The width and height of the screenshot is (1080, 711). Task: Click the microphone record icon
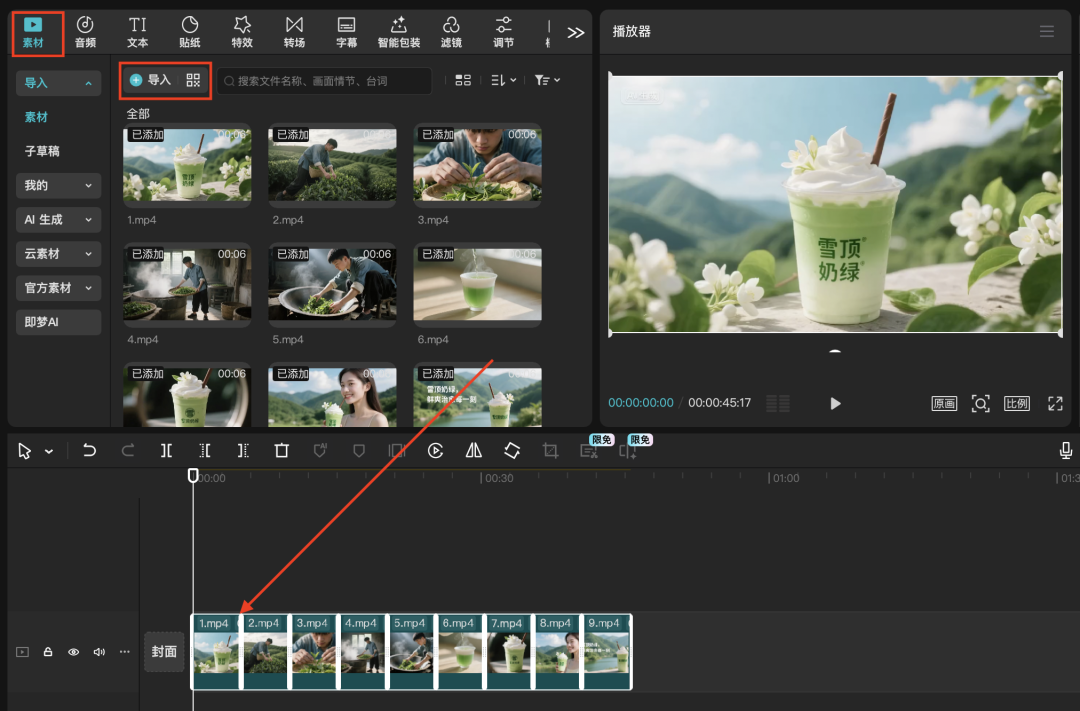(1066, 451)
